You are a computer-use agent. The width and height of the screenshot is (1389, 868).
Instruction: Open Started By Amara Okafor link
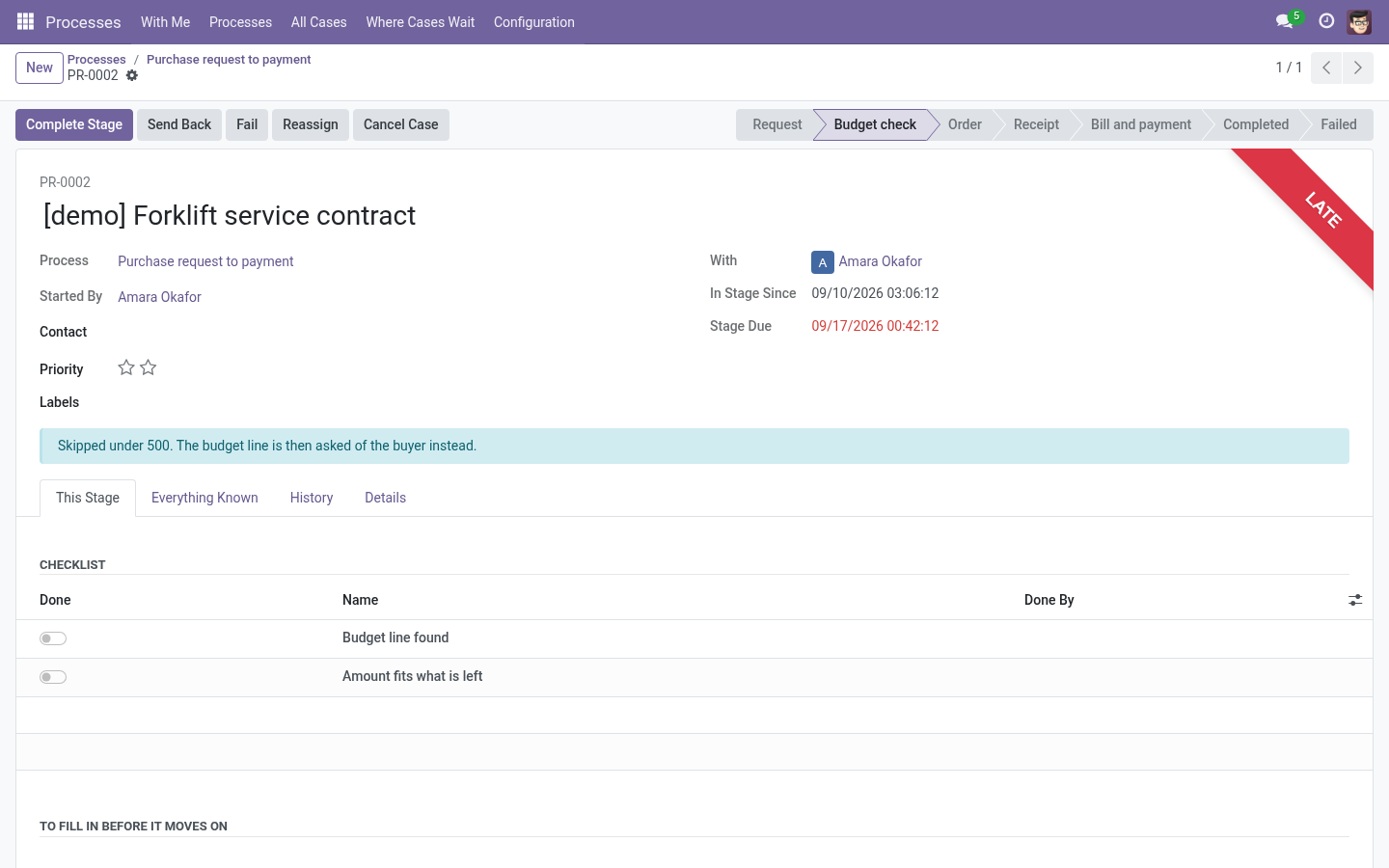[159, 297]
